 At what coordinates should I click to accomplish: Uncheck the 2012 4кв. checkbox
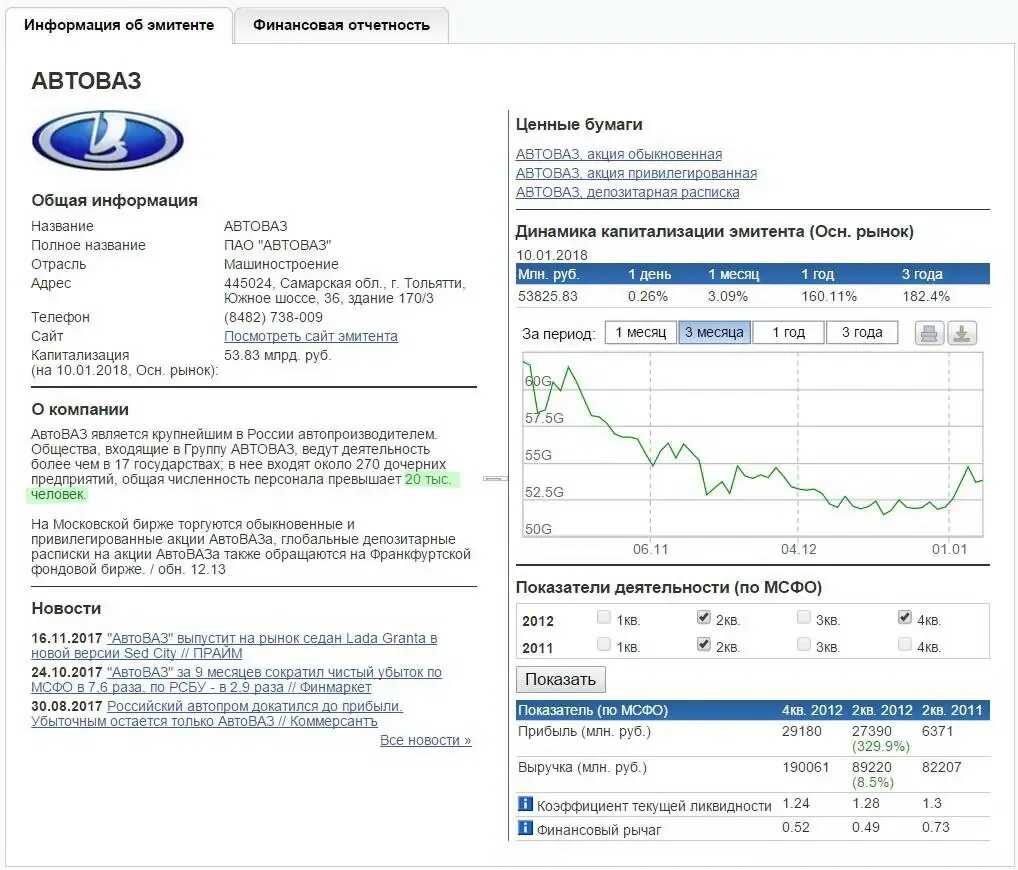[x=905, y=617]
